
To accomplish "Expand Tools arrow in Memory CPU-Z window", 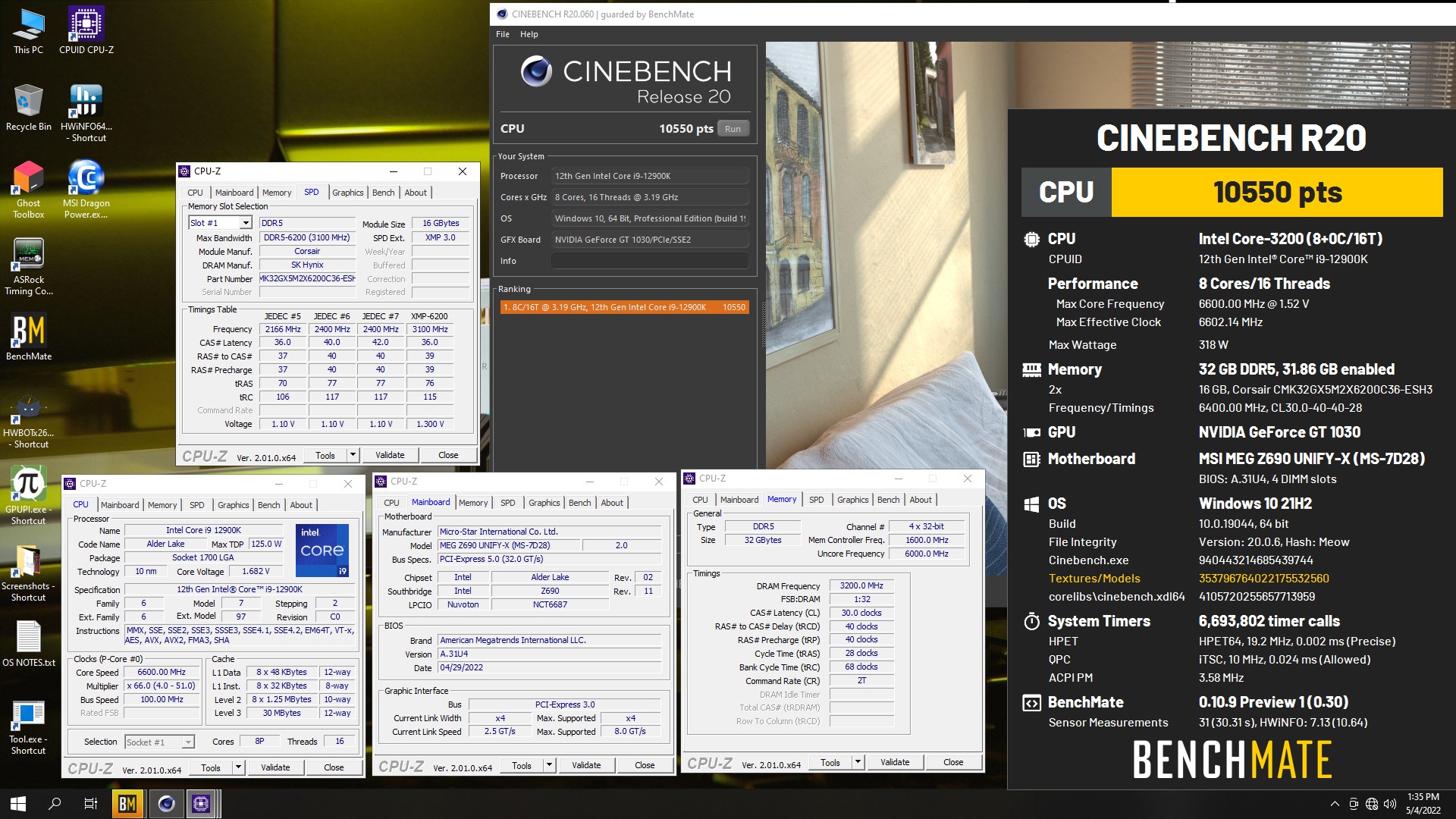I will (858, 762).
